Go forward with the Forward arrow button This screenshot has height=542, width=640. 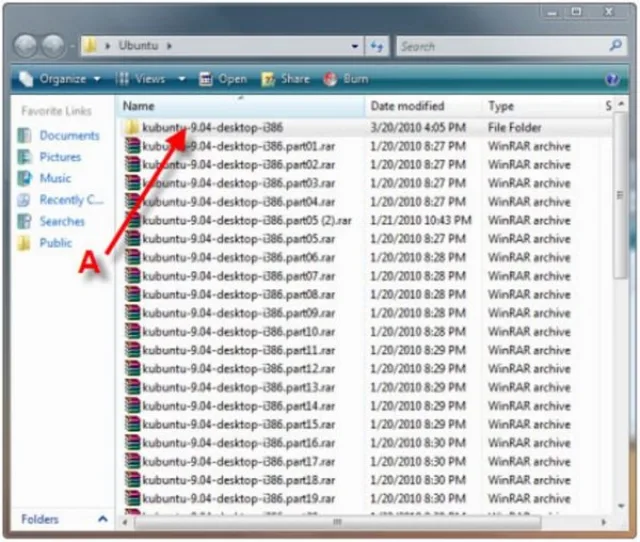pyautogui.click(x=53, y=46)
